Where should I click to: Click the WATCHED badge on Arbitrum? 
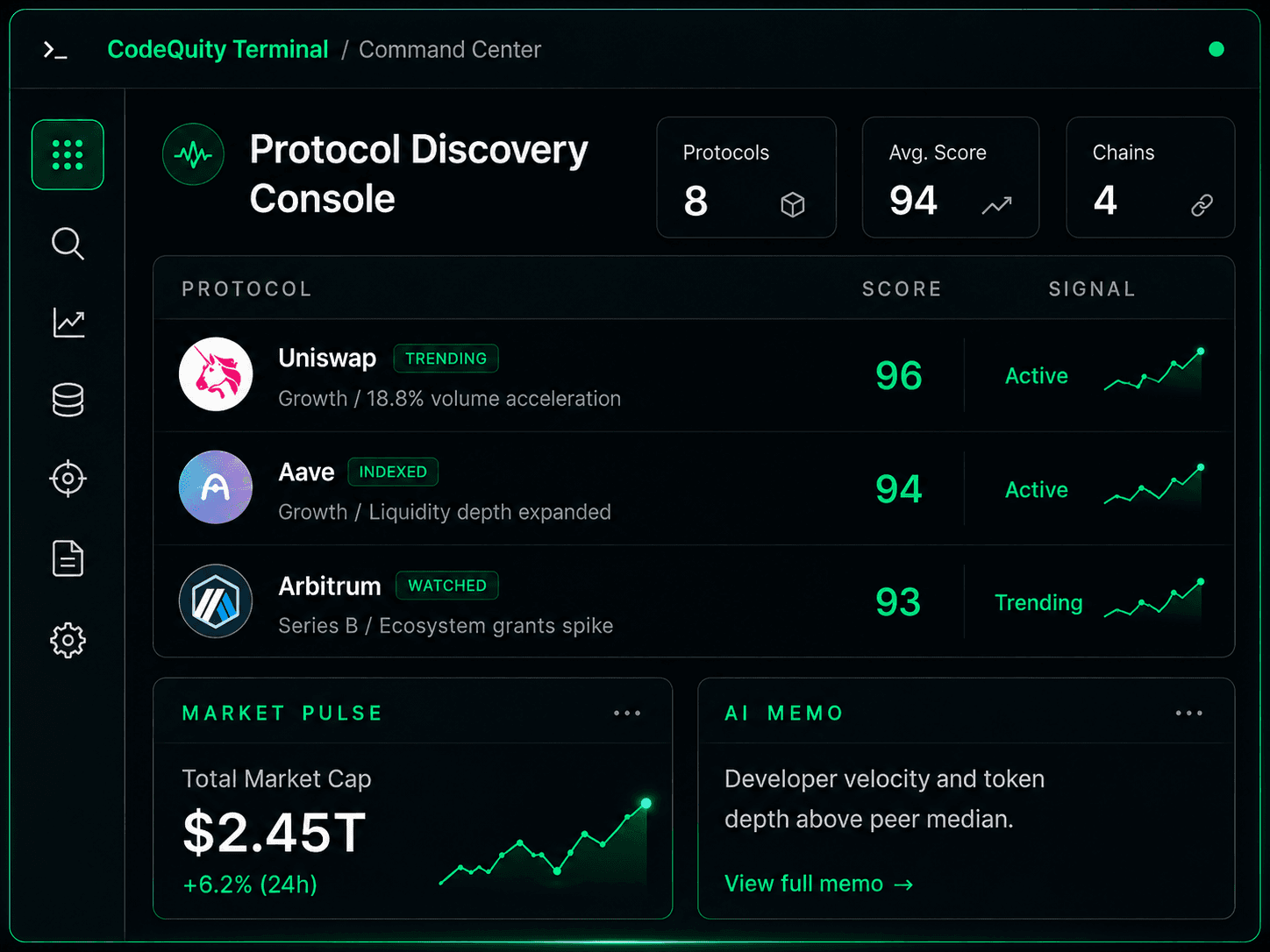(447, 586)
